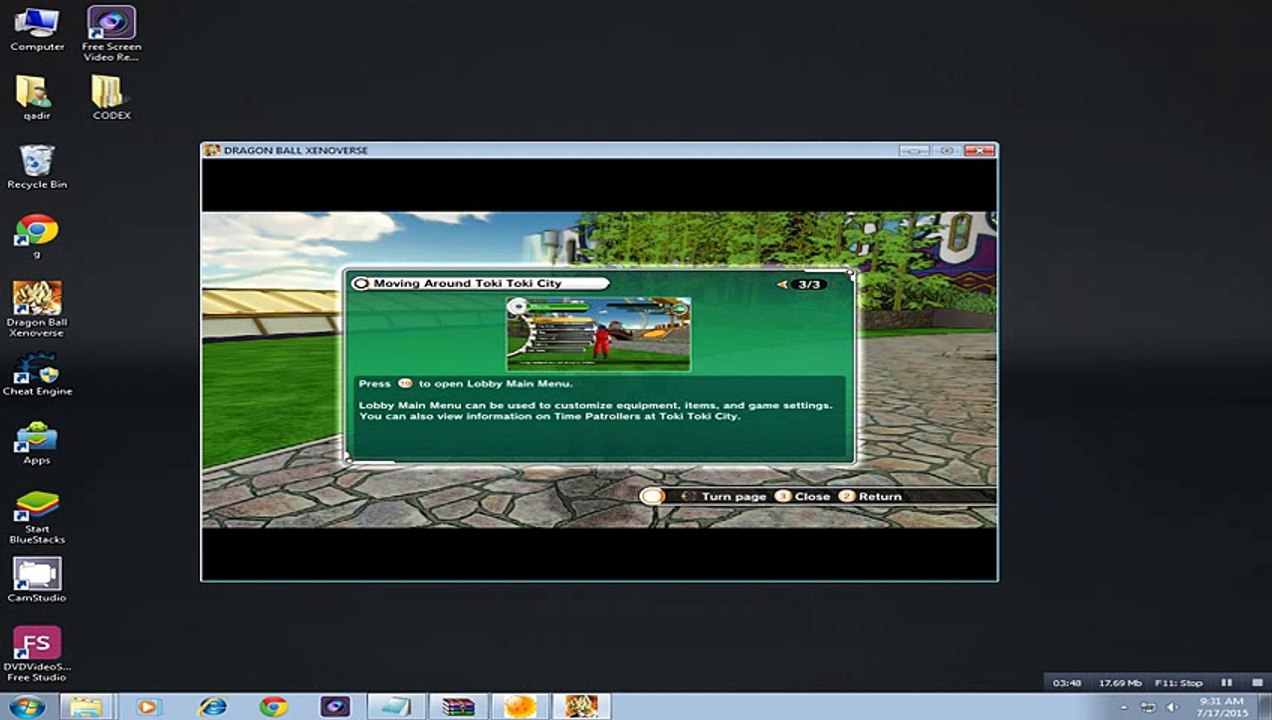Select the DVDVideoSoft Free Studio shortcut
Image resolution: width=1272 pixels, height=720 pixels.
(37, 655)
